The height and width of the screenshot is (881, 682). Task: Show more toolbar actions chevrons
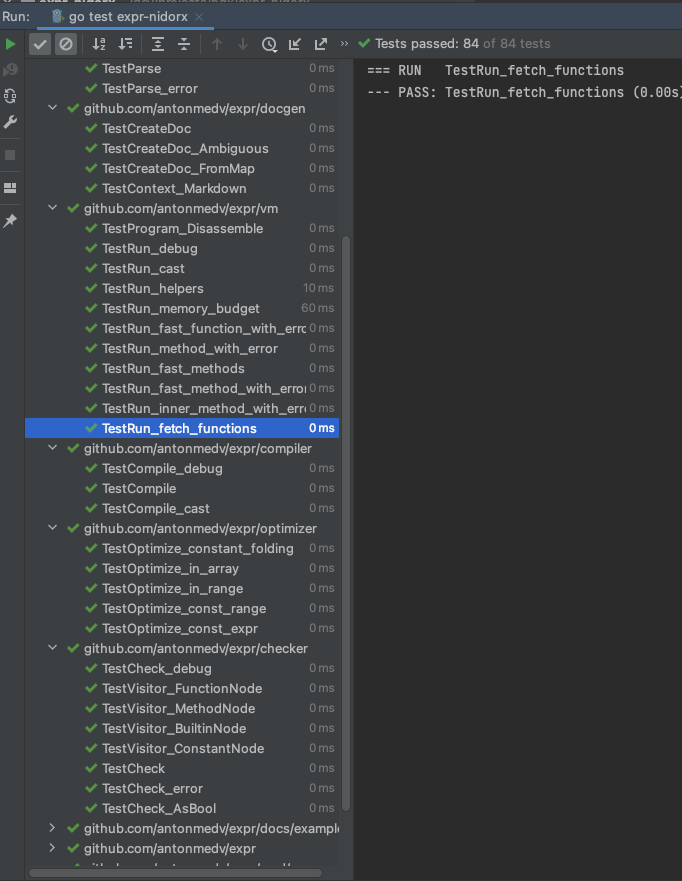(344, 43)
